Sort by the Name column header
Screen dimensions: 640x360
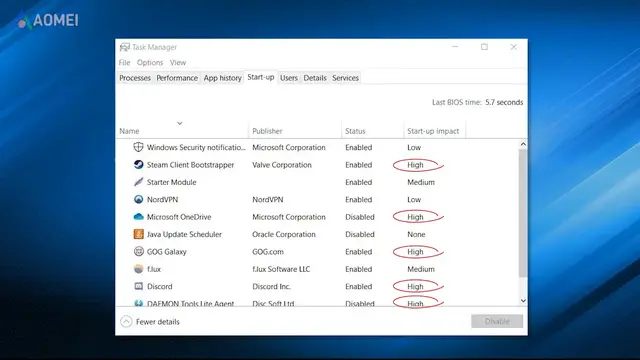129,131
